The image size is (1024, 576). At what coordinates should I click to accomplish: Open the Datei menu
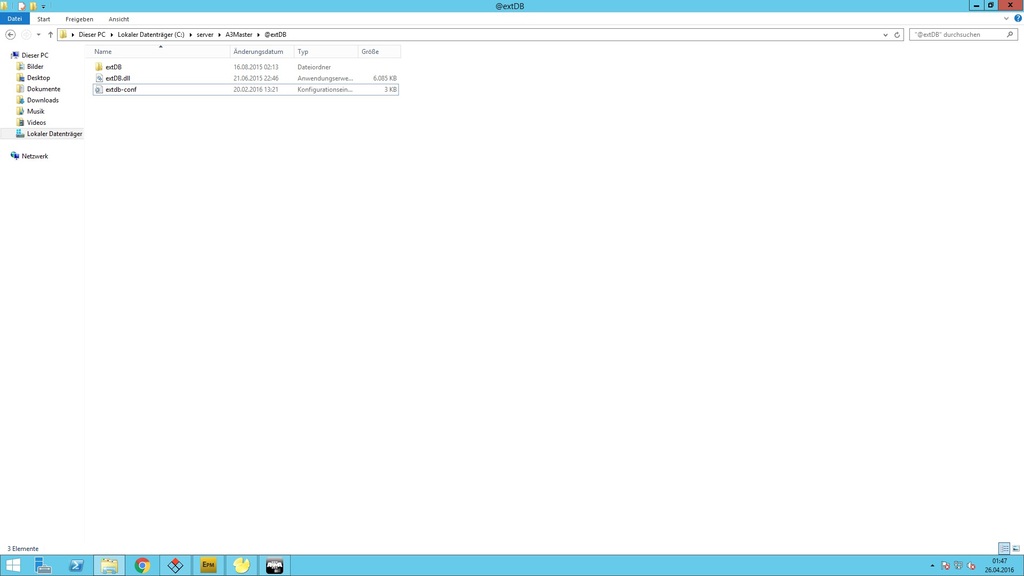(x=15, y=19)
